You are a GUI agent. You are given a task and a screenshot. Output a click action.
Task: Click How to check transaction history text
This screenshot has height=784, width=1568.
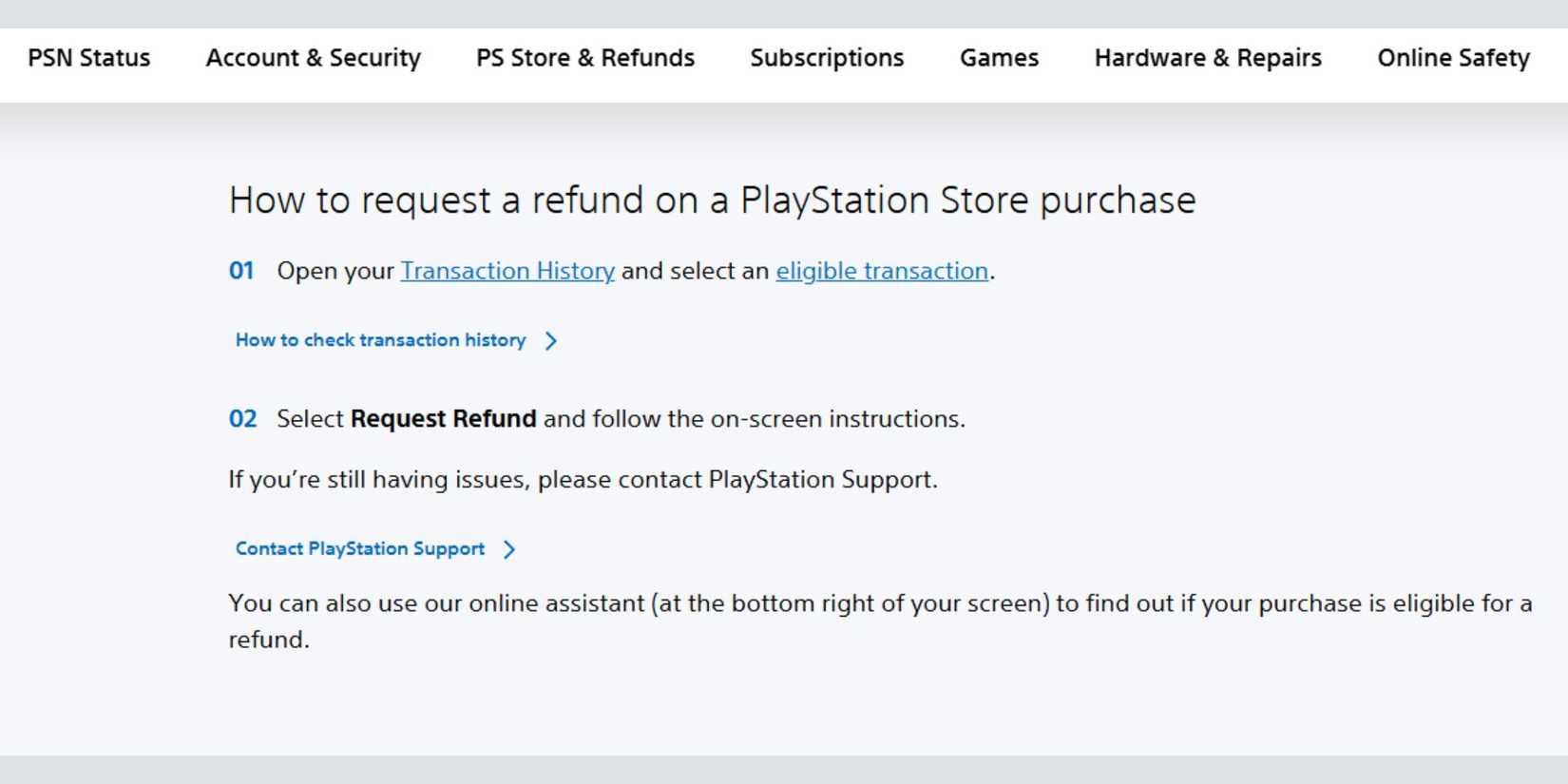380,340
